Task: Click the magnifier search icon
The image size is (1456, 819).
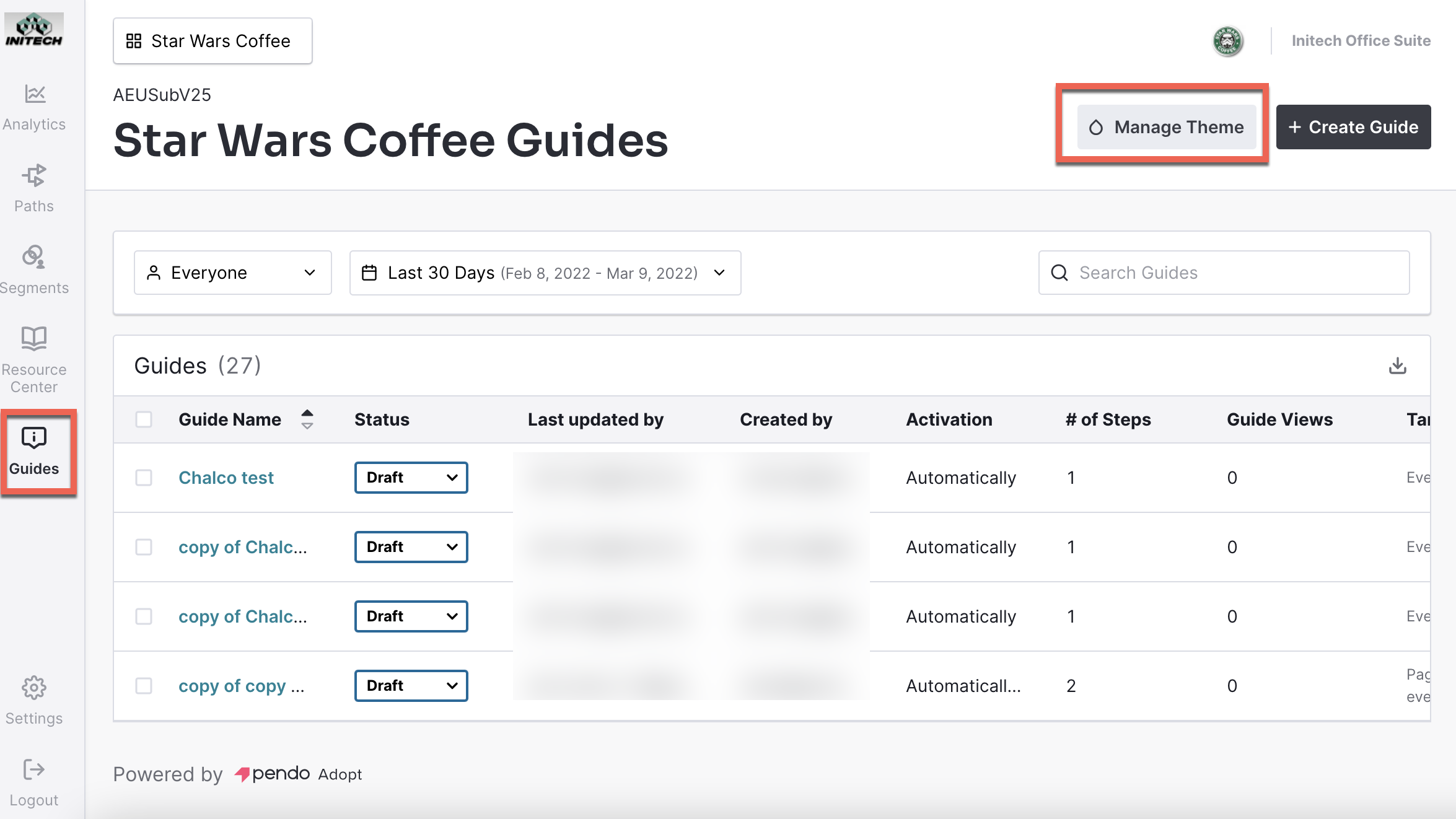Action: point(1059,273)
